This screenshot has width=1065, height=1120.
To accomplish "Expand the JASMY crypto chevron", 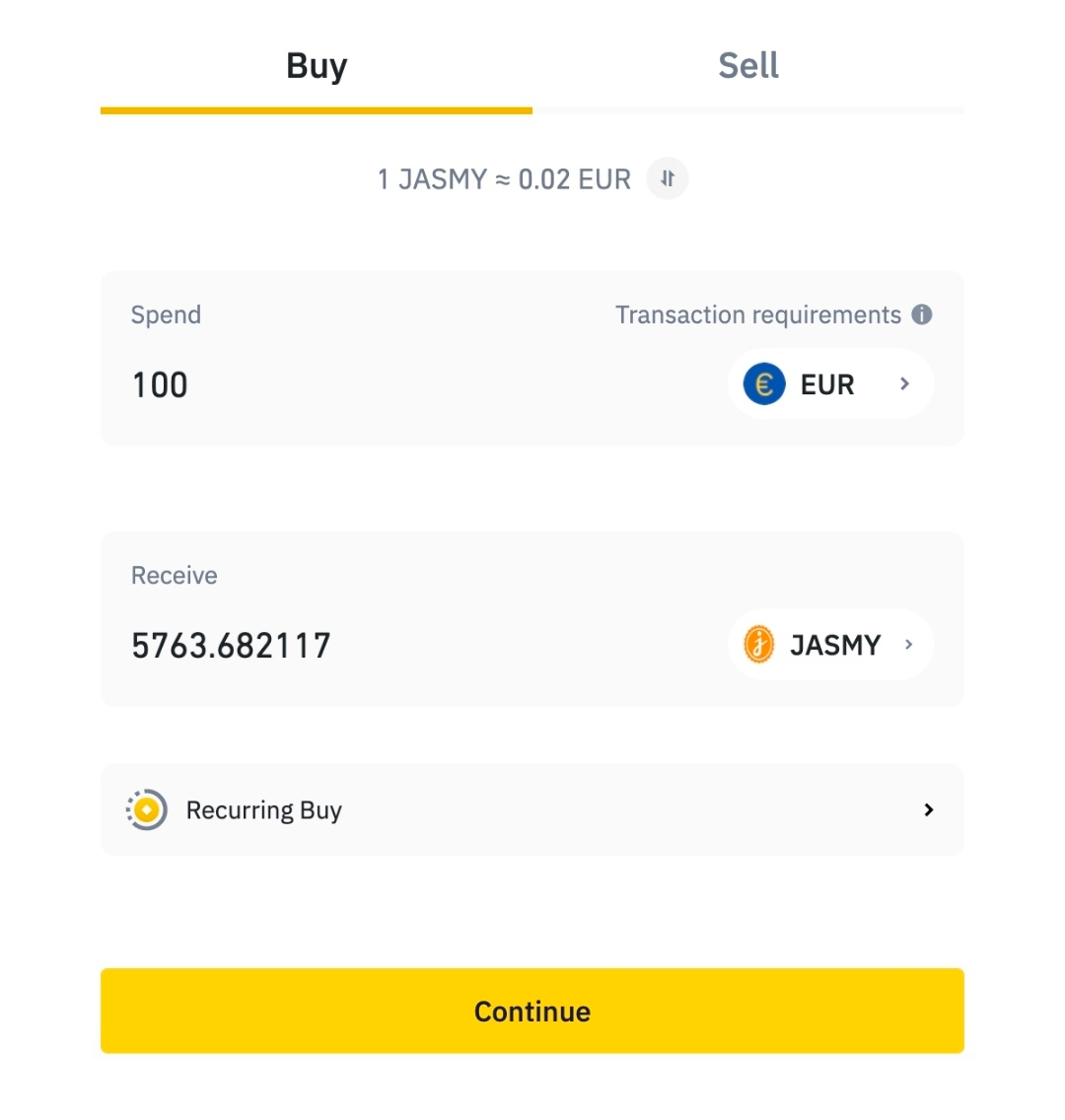I will pyautogui.click(x=908, y=645).
